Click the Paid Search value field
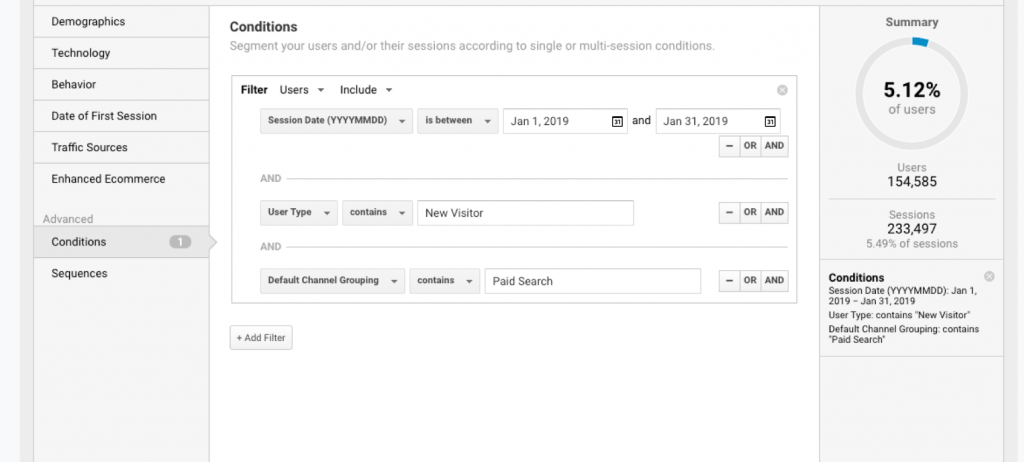Image resolution: width=1024 pixels, height=462 pixels. coord(592,281)
